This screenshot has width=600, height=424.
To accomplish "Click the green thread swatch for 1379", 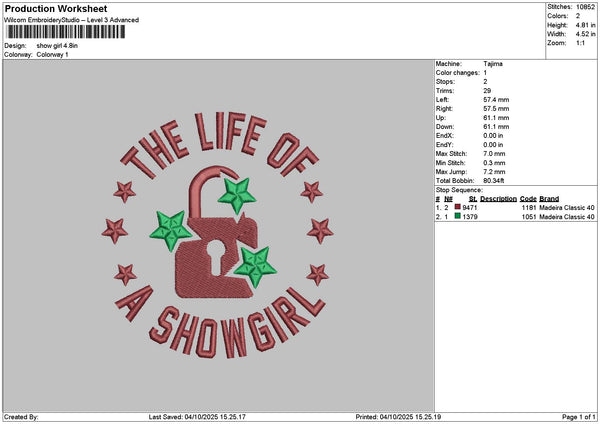I will tap(457, 216).
